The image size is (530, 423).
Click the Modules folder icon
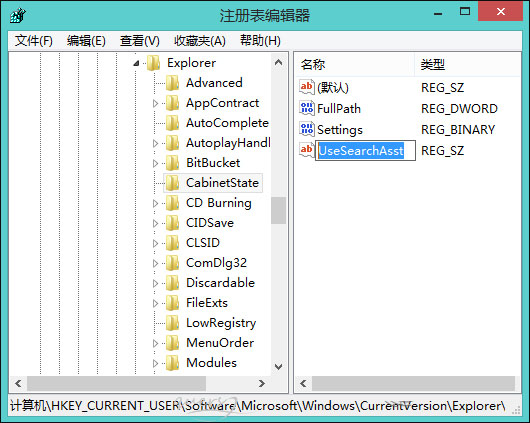point(172,363)
